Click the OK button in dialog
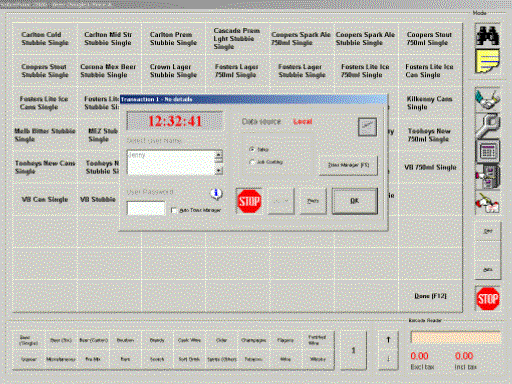 click(355, 201)
